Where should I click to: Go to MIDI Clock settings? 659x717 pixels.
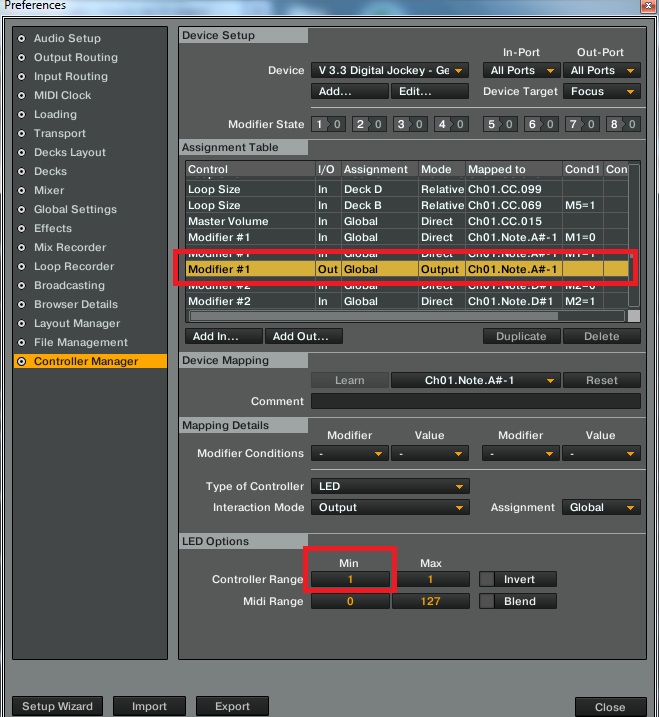[x=62, y=96]
